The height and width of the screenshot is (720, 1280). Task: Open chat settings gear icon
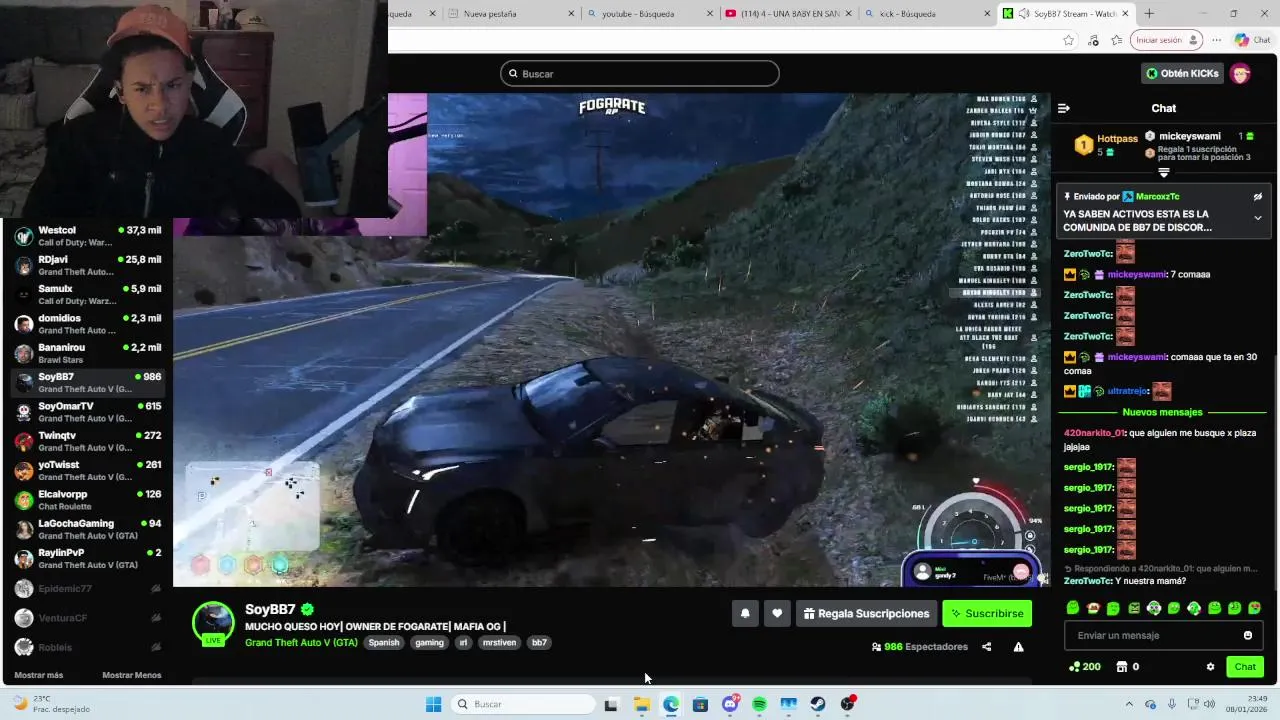[1210, 667]
